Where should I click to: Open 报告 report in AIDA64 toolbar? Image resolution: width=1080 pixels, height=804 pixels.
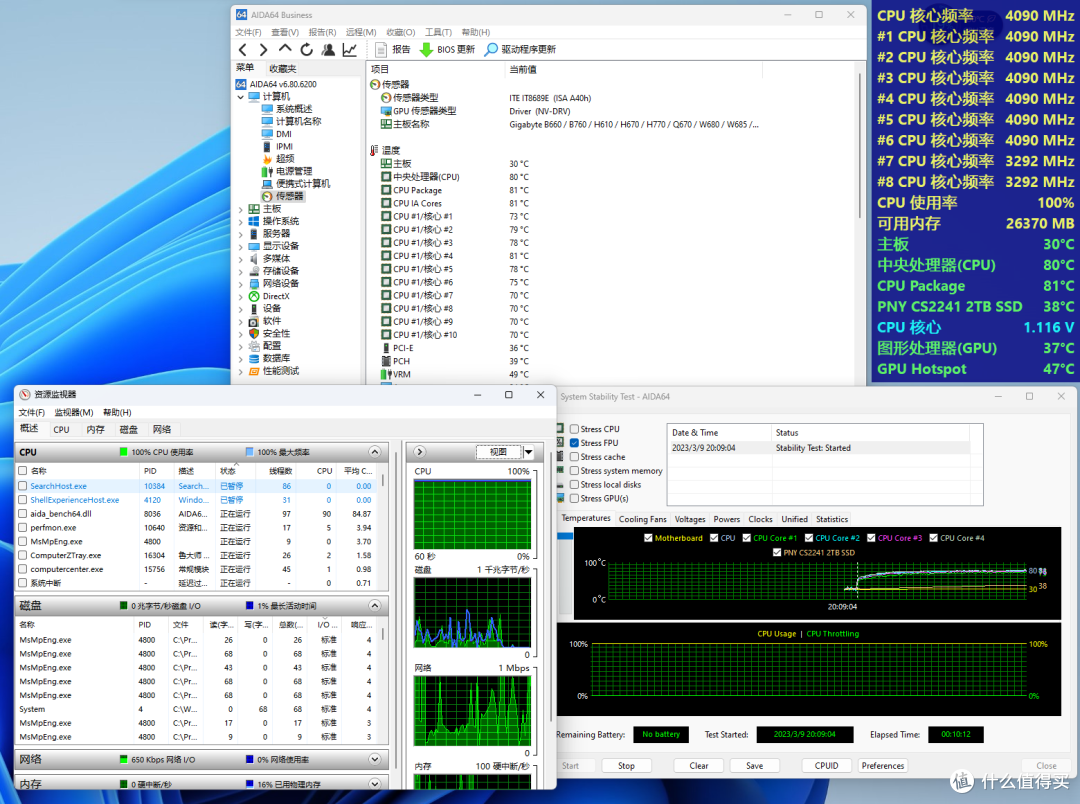(393, 50)
